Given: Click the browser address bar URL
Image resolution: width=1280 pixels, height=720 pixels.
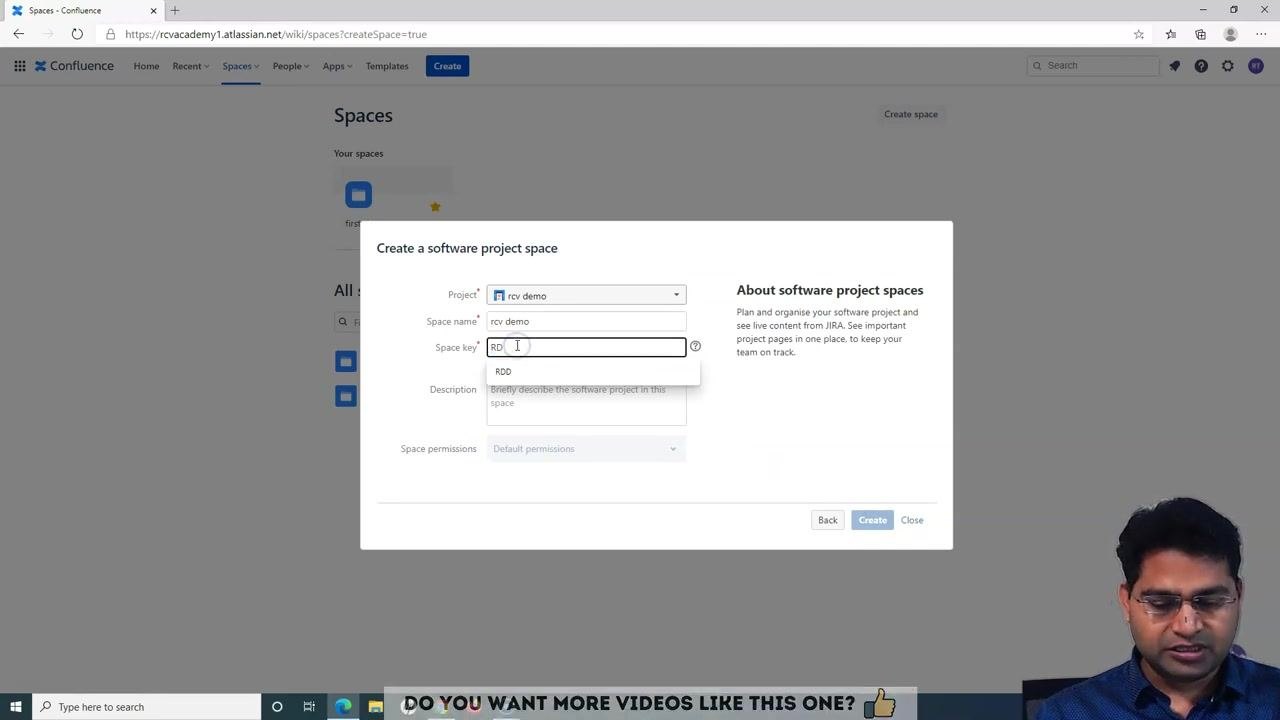Looking at the screenshot, I should [276, 34].
